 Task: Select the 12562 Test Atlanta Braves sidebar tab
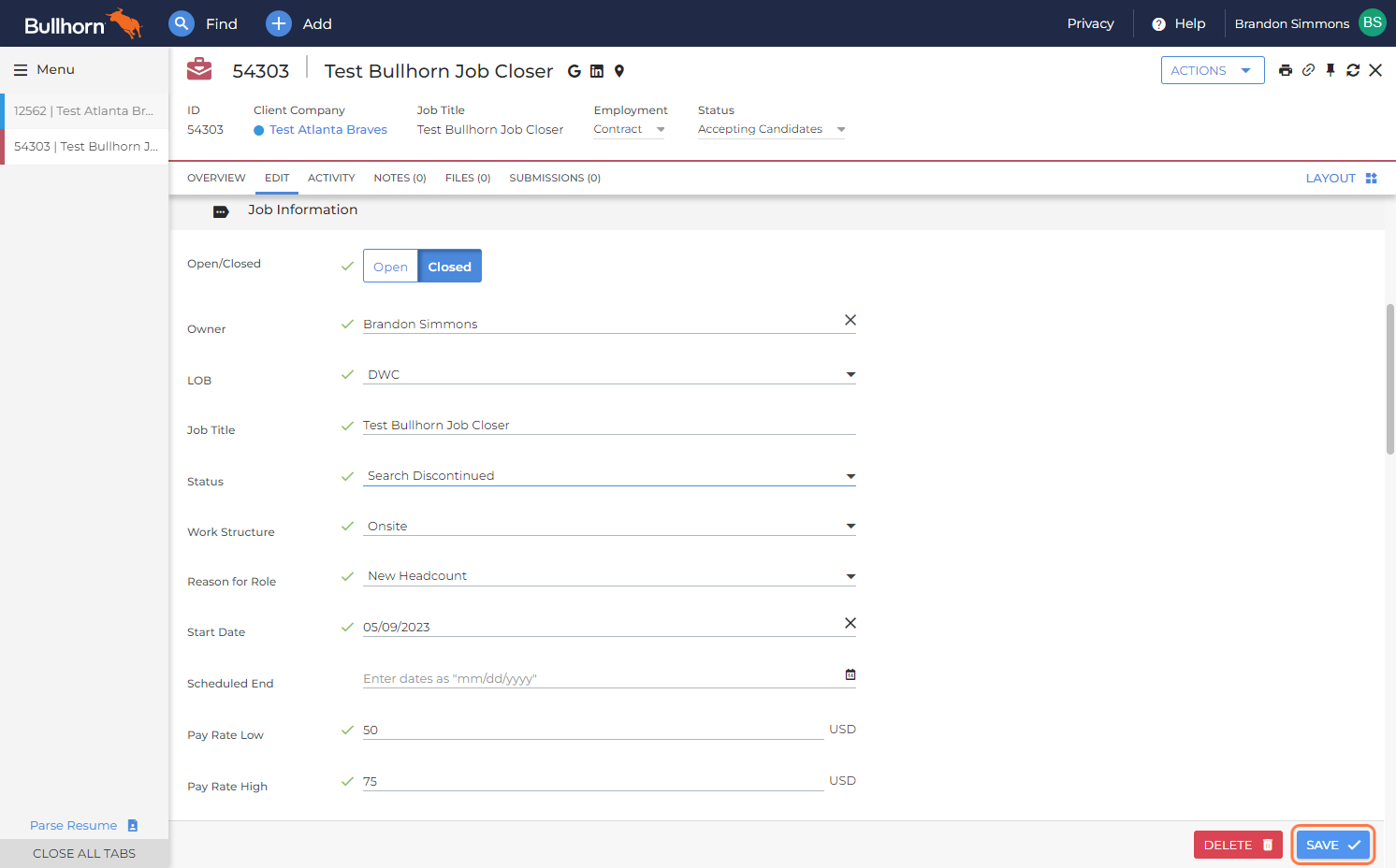pyautogui.click(x=84, y=110)
